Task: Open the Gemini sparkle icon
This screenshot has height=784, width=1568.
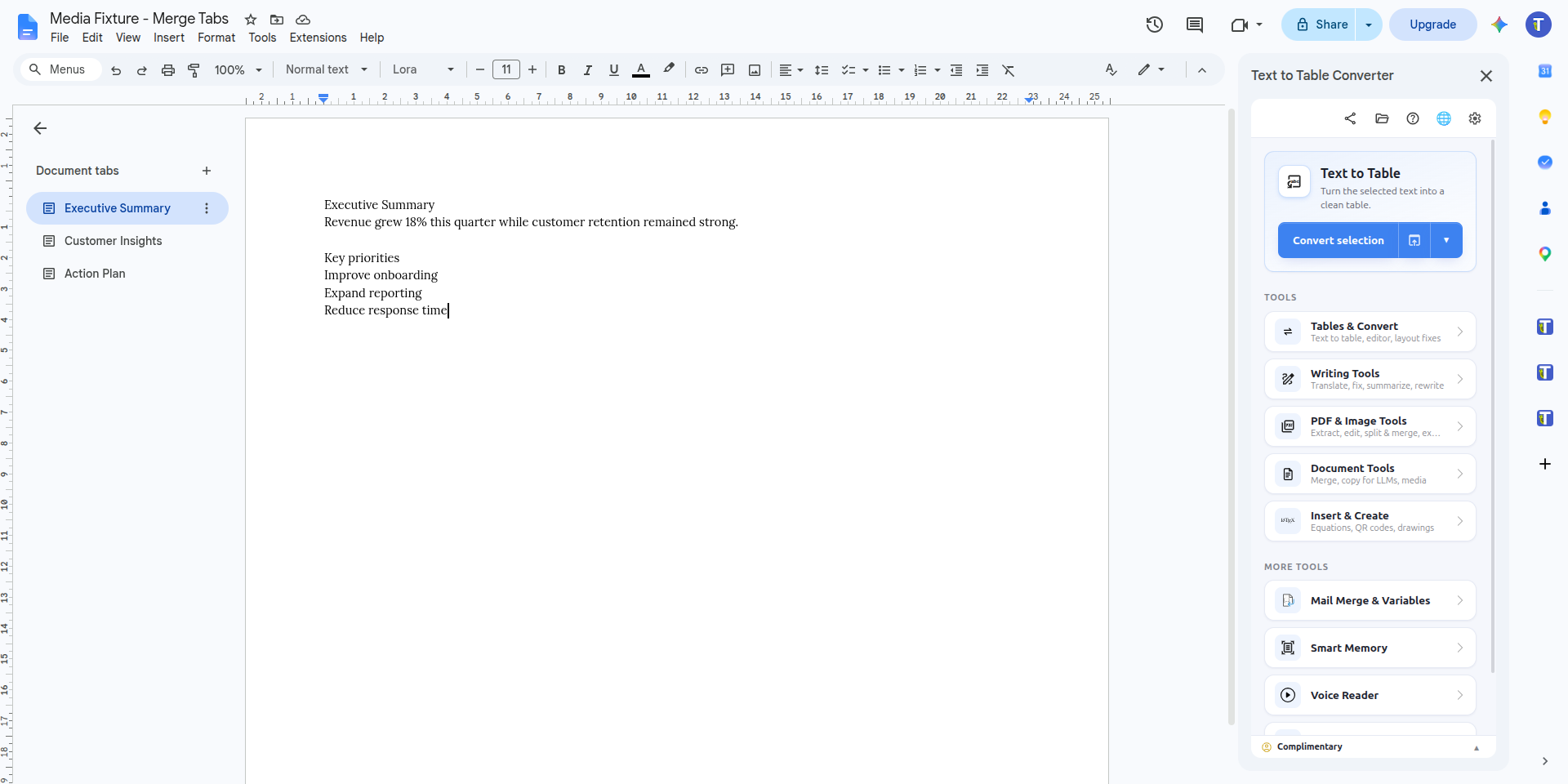Action: 1499,24
